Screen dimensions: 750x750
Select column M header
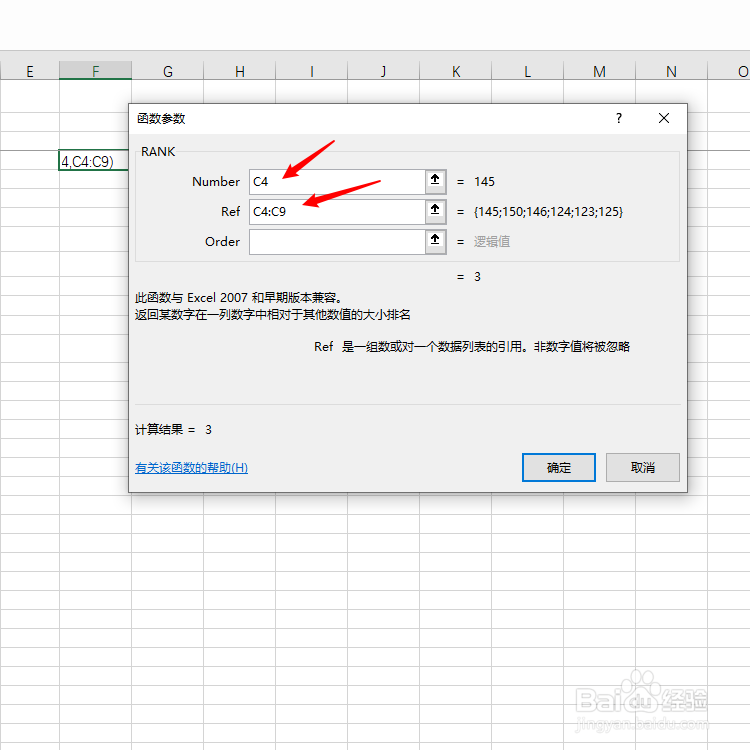click(599, 71)
